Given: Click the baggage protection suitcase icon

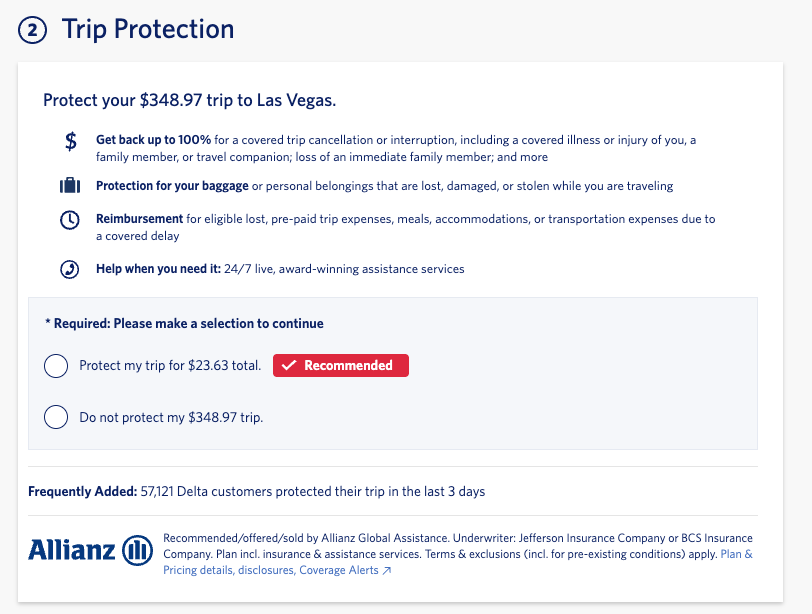Looking at the screenshot, I should click(69, 185).
